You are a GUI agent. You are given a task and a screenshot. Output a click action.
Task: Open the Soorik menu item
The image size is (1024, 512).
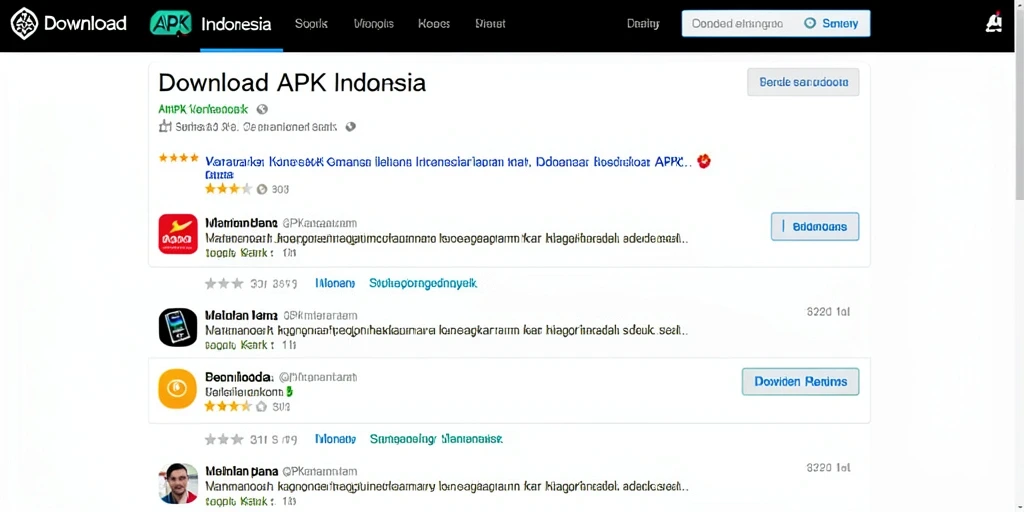311,24
